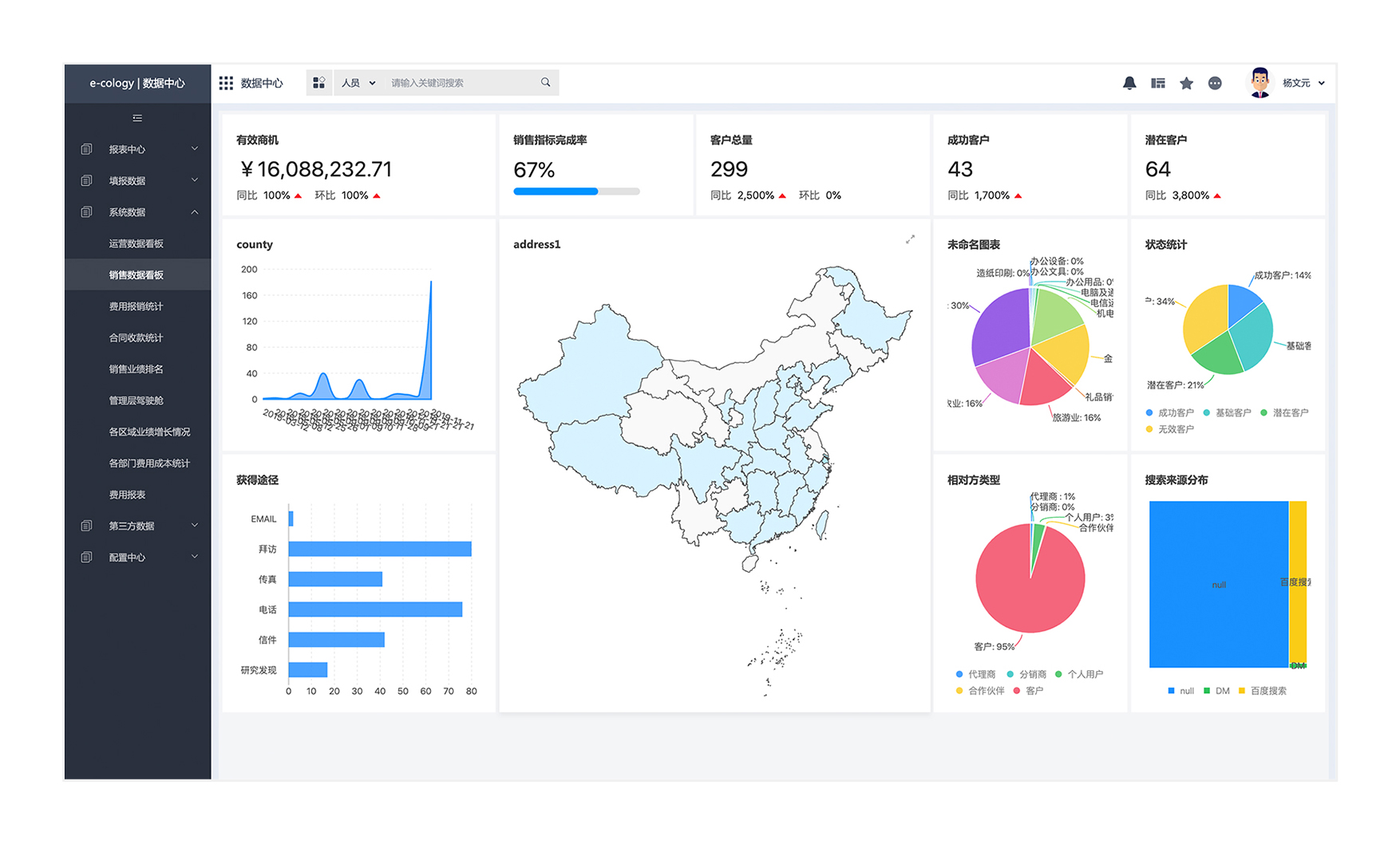Viewport: 1400px width, 844px height.
Task: Click the list layout icon in header
Action: click(x=1157, y=83)
